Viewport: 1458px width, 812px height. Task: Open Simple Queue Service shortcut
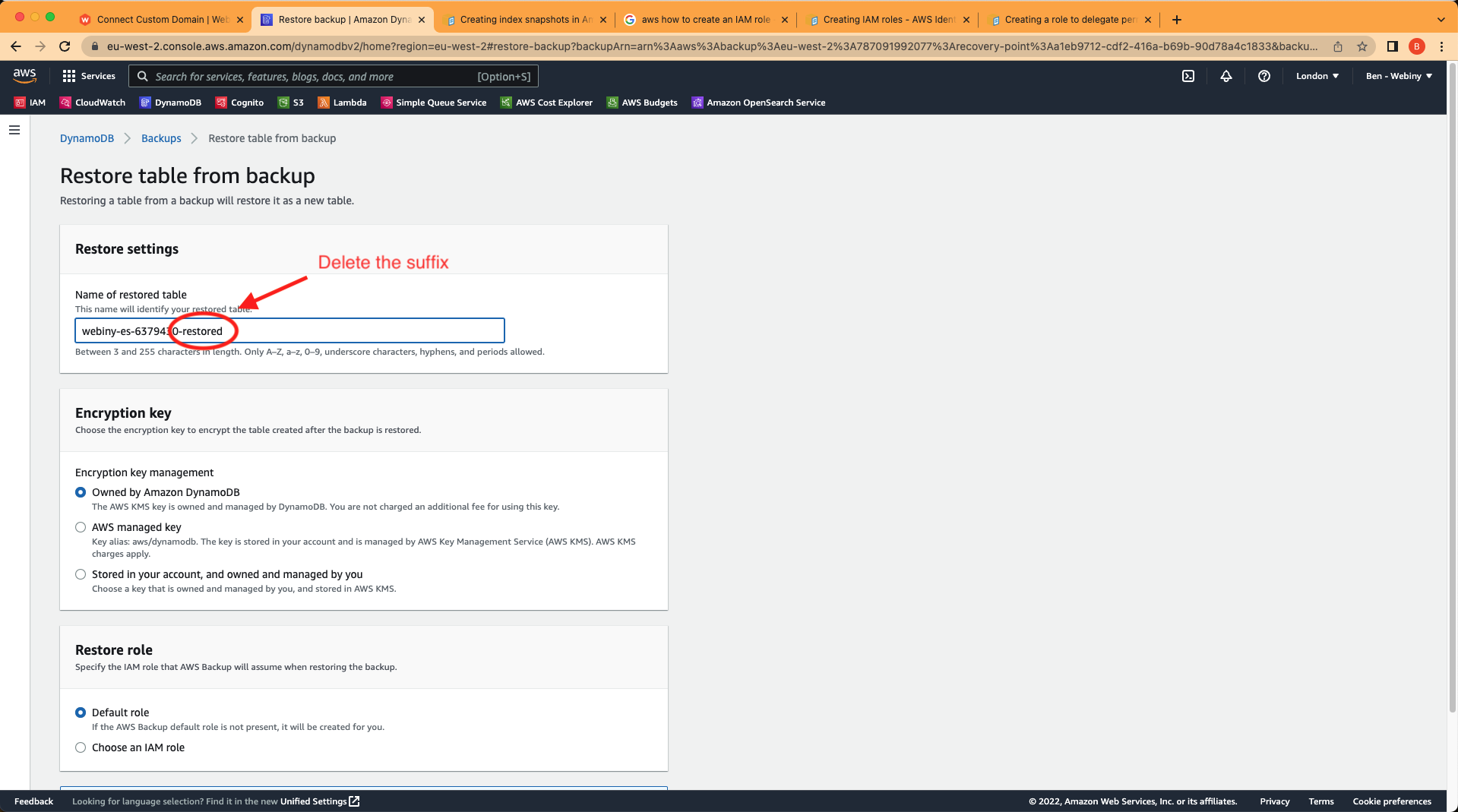point(433,102)
